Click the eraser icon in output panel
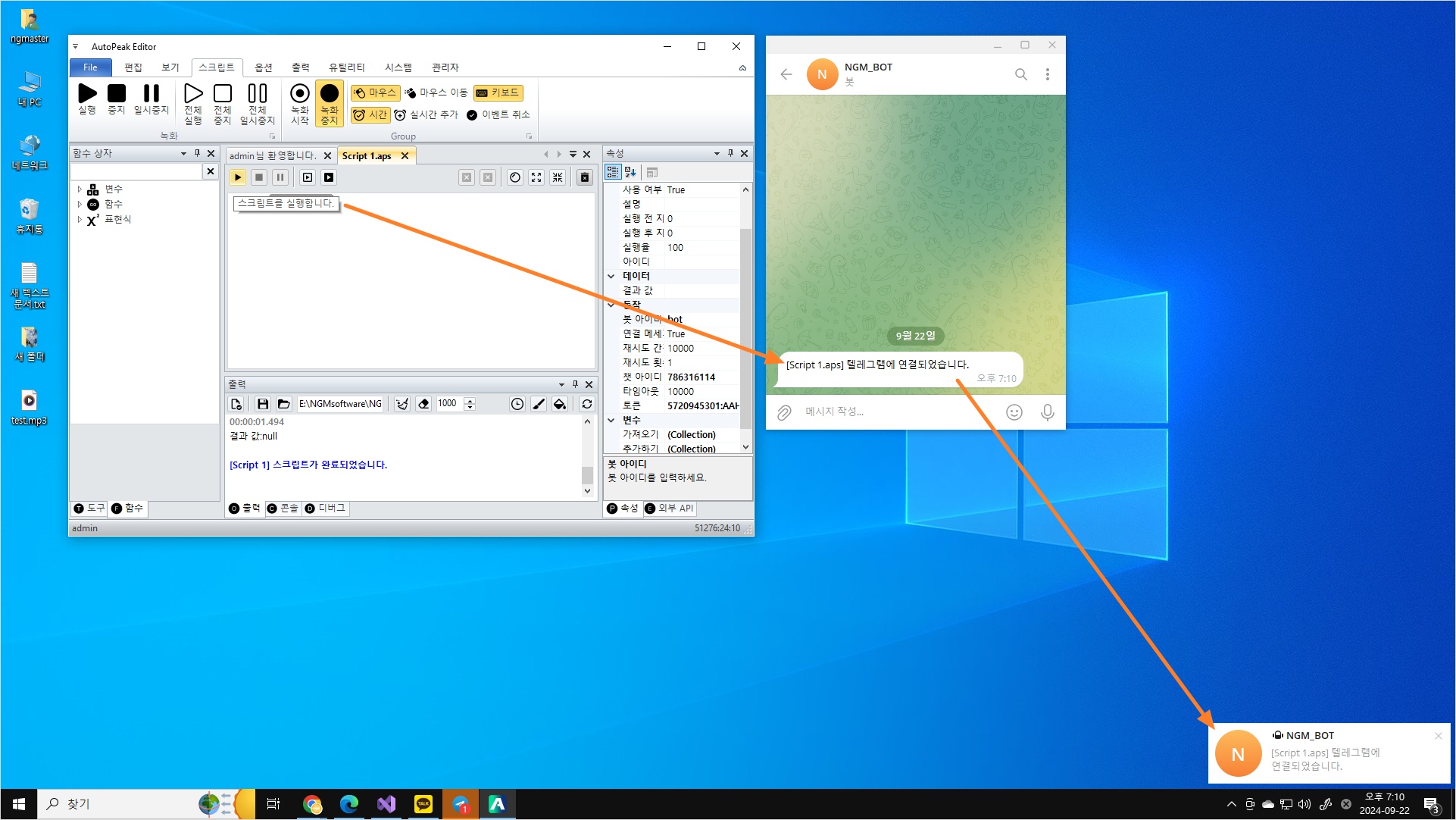 click(423, 404)
